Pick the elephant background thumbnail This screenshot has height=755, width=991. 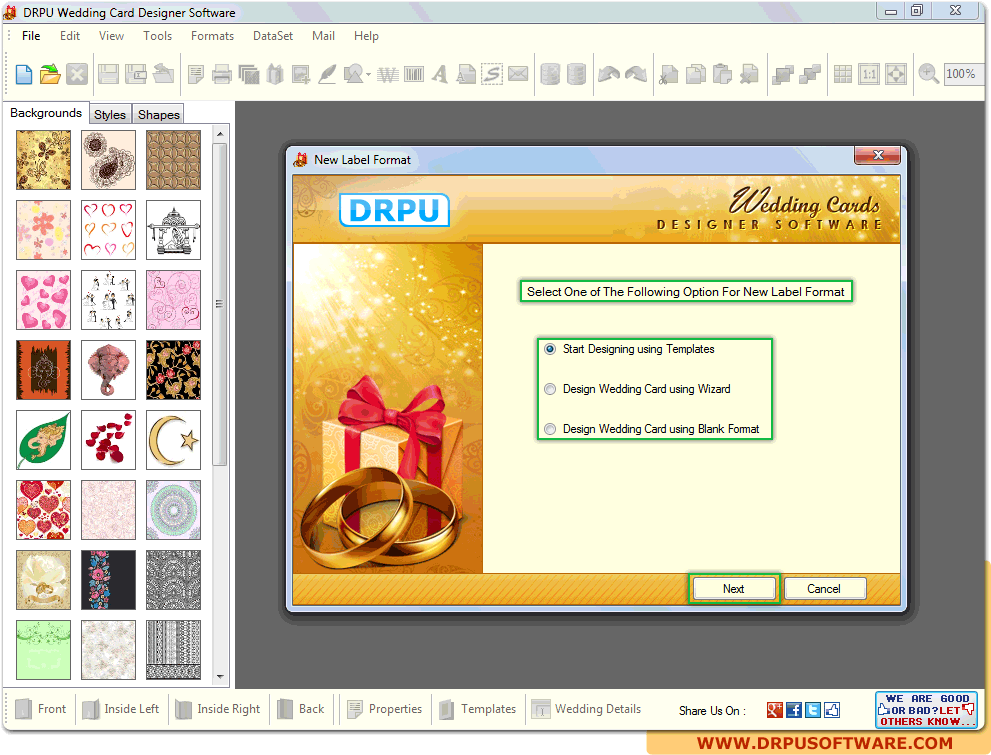(108, 370)
